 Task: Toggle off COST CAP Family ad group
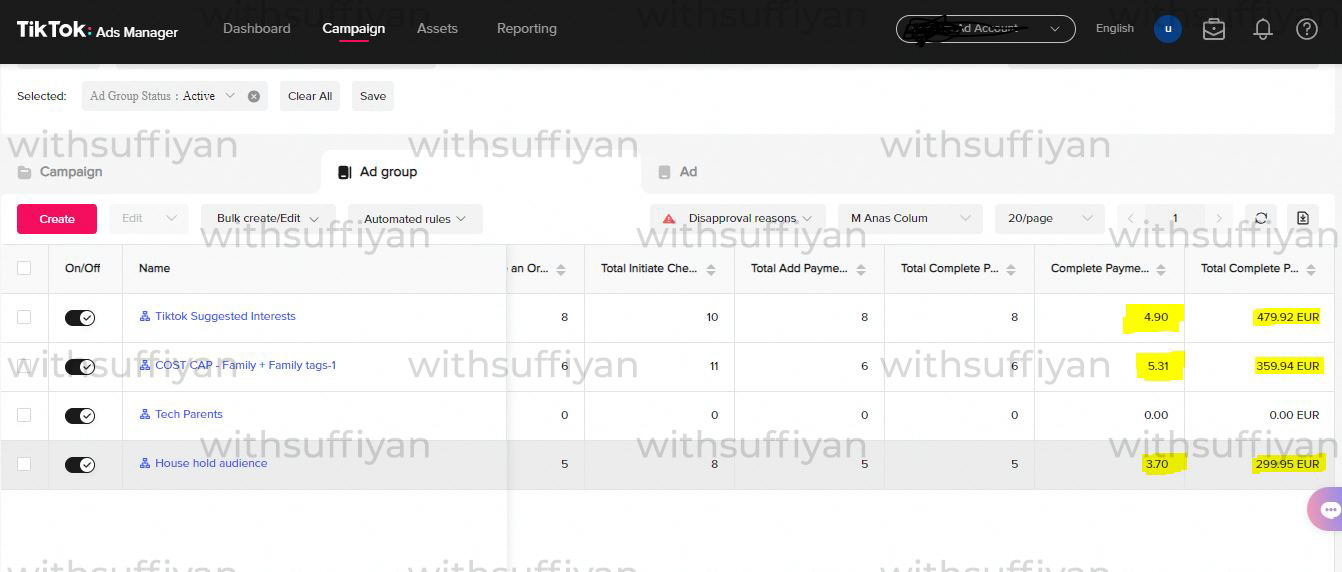click(80, 367)
